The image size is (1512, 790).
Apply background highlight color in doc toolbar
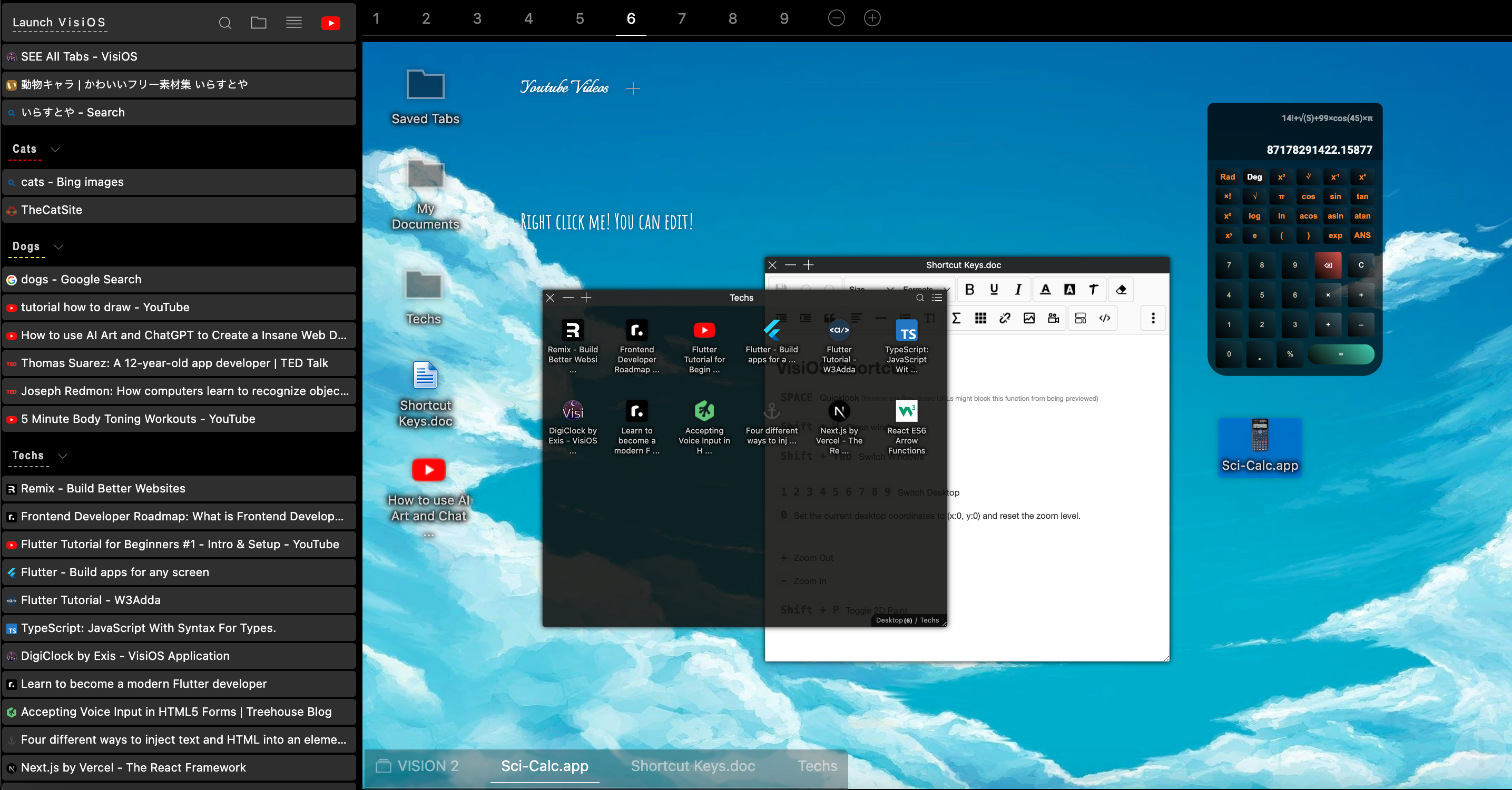[x=1069, y=289]
